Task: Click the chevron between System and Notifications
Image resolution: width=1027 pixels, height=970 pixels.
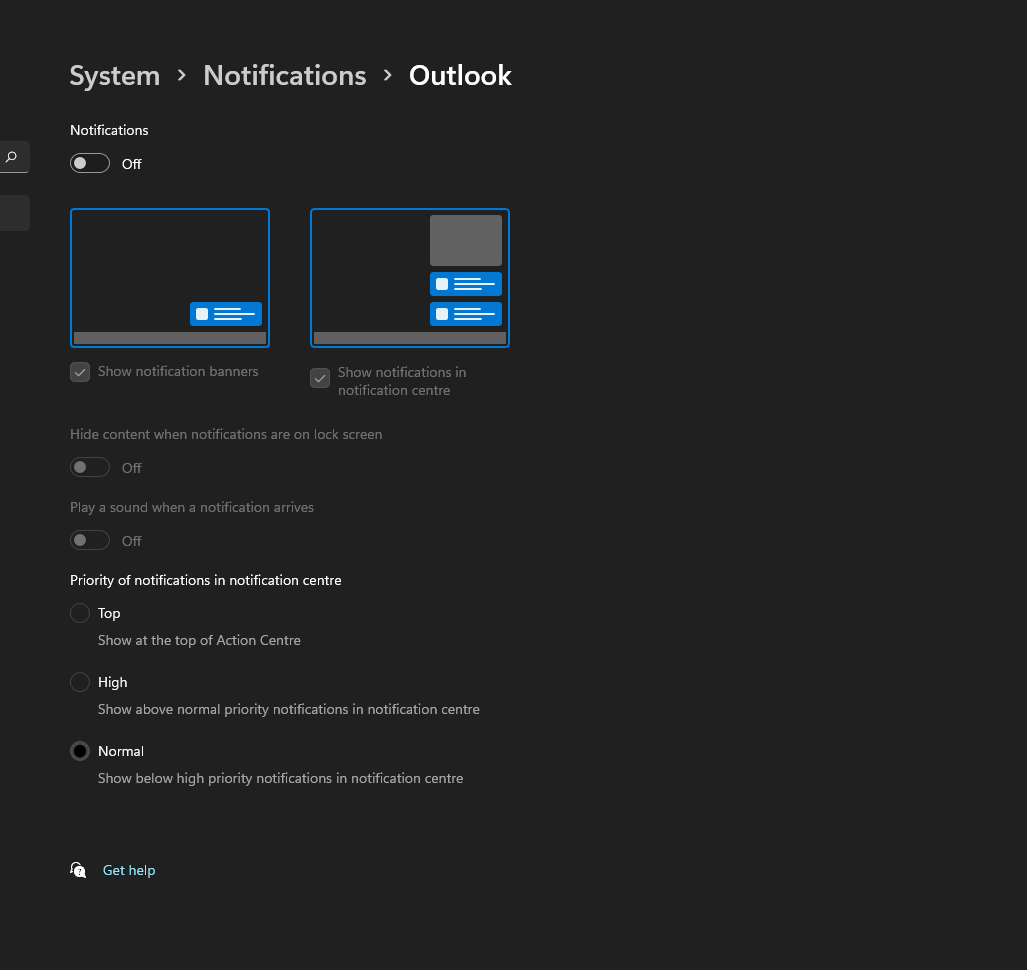Action: (181, 75)
